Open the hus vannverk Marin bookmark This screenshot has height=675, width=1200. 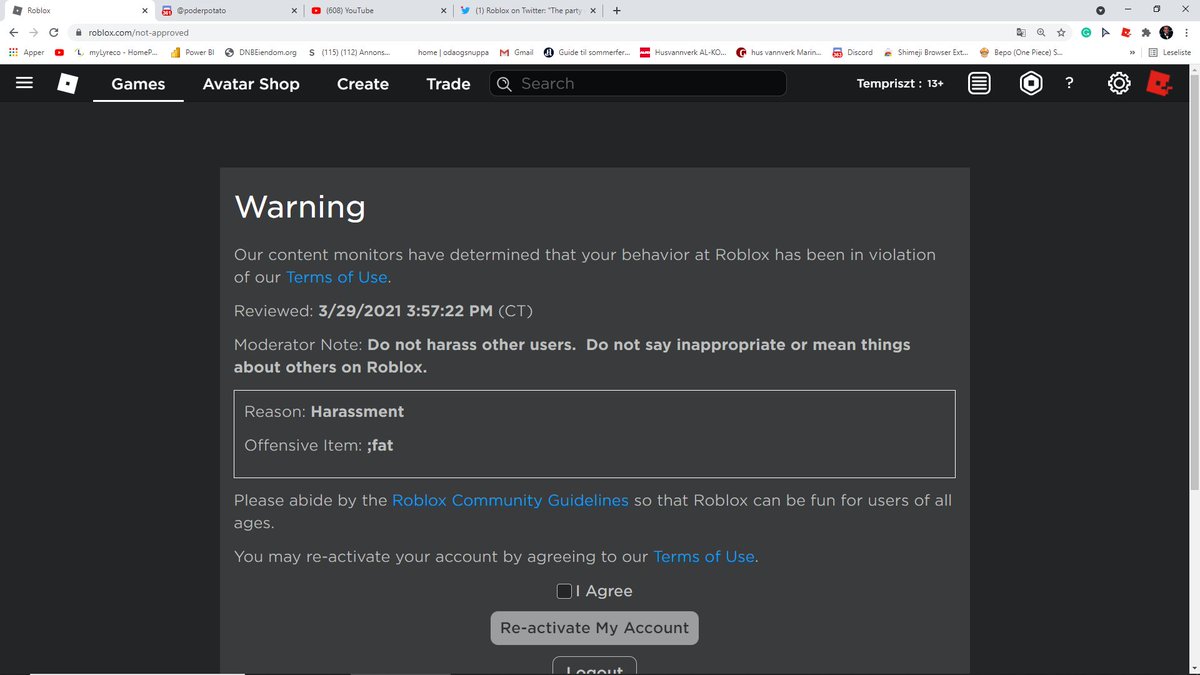[779, 52]
